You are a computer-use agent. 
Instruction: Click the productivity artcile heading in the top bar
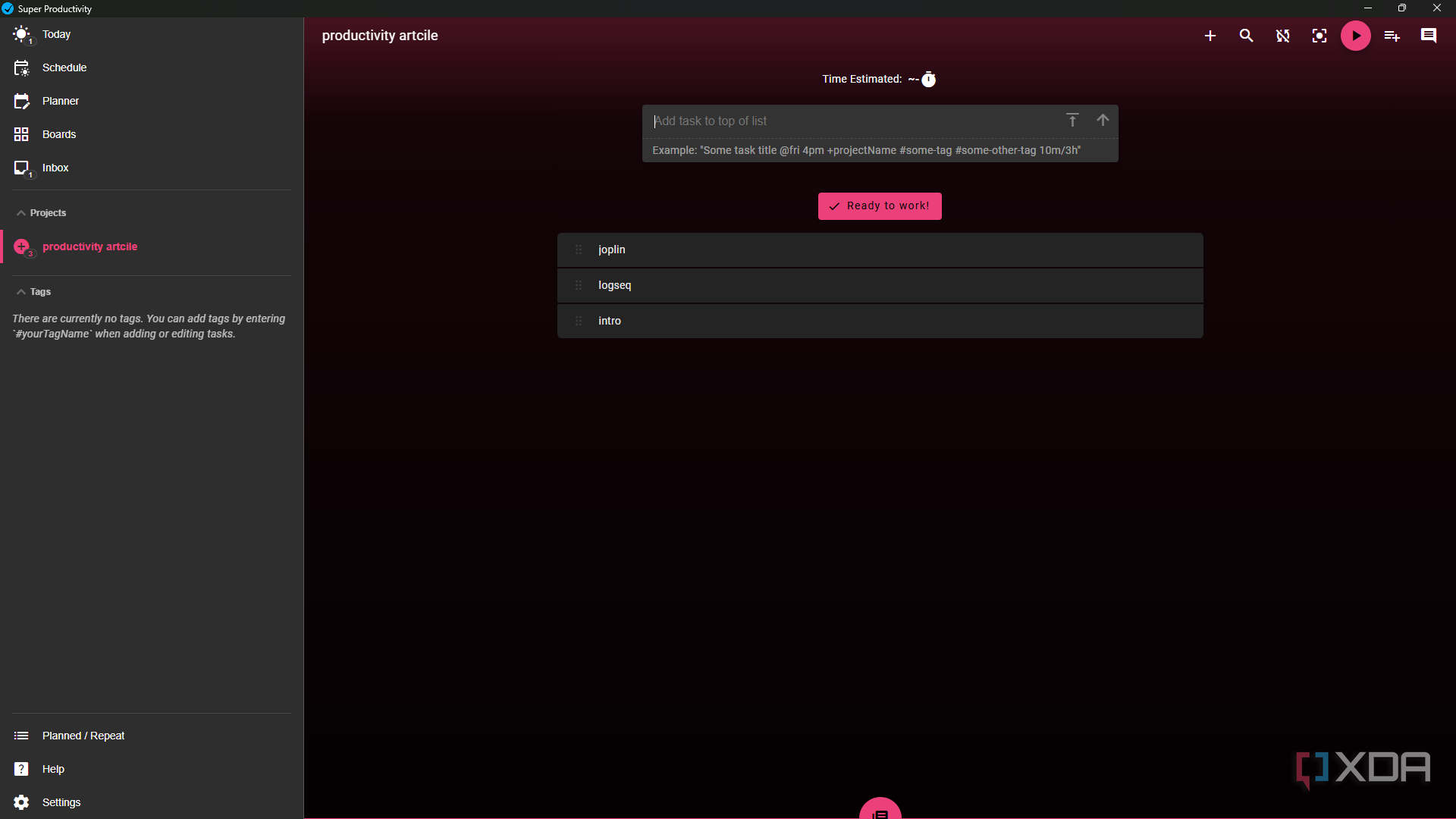pyautogui.click(x=380, y=36)
